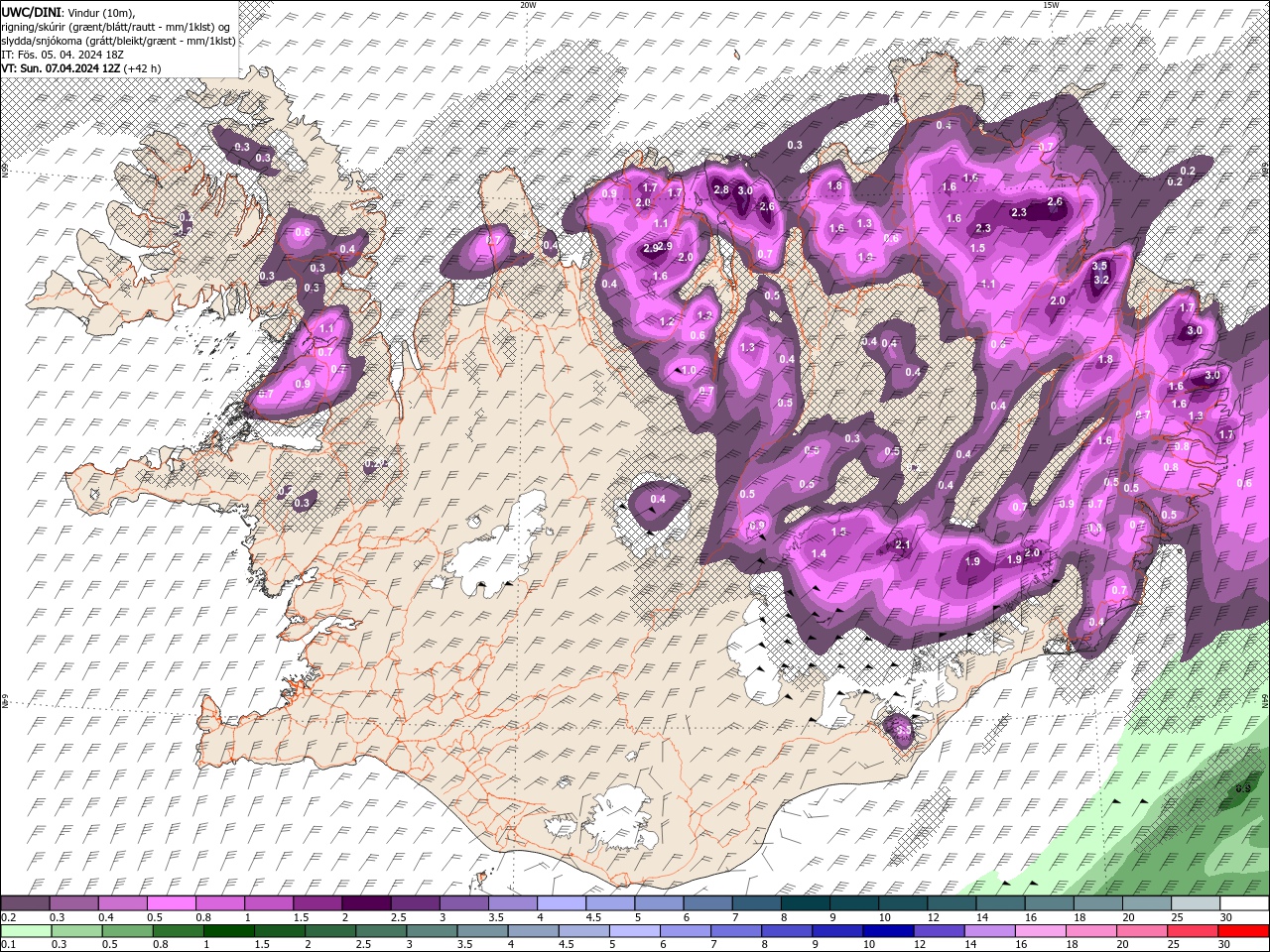Click the '3.5' snowfall value on the map

click(x=1099, y=266)
